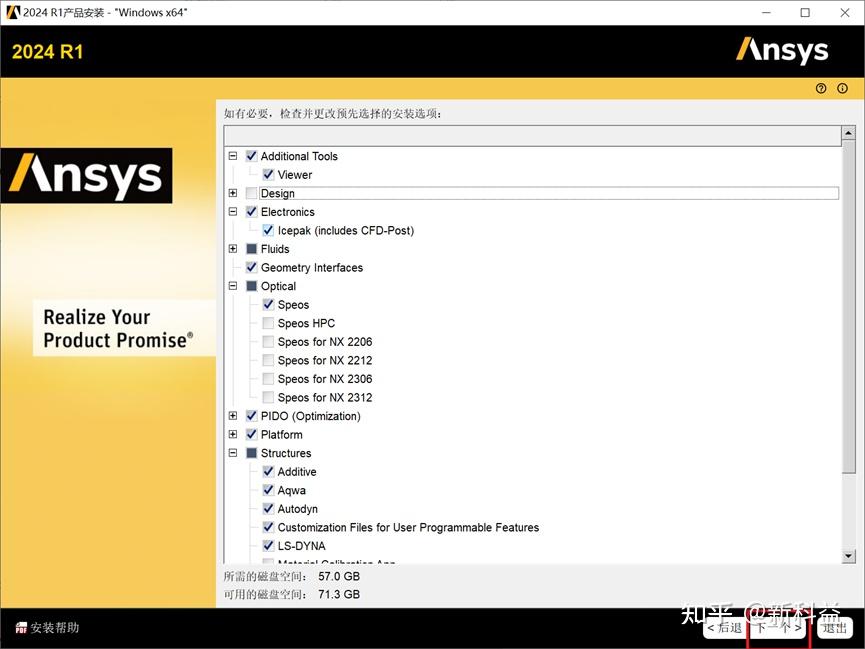Check Speos for NX 2206
This screenshot has height=649, width=865.
tap(268, 341)
